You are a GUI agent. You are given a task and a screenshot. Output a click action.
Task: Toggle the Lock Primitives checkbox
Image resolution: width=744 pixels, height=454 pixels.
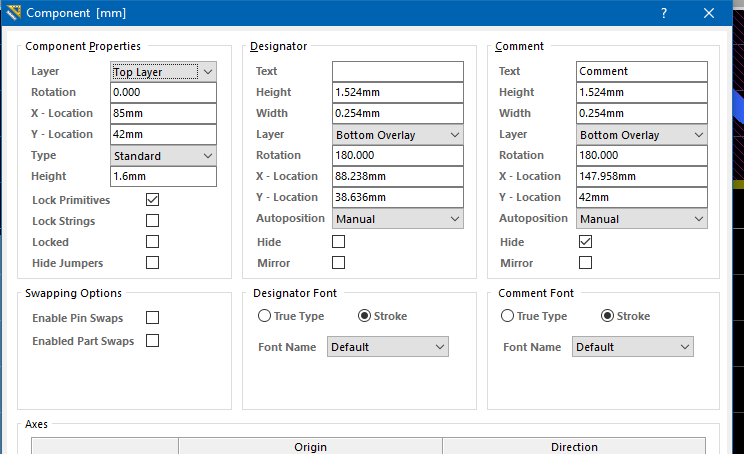pyautogui.click(x=153, y=200)
